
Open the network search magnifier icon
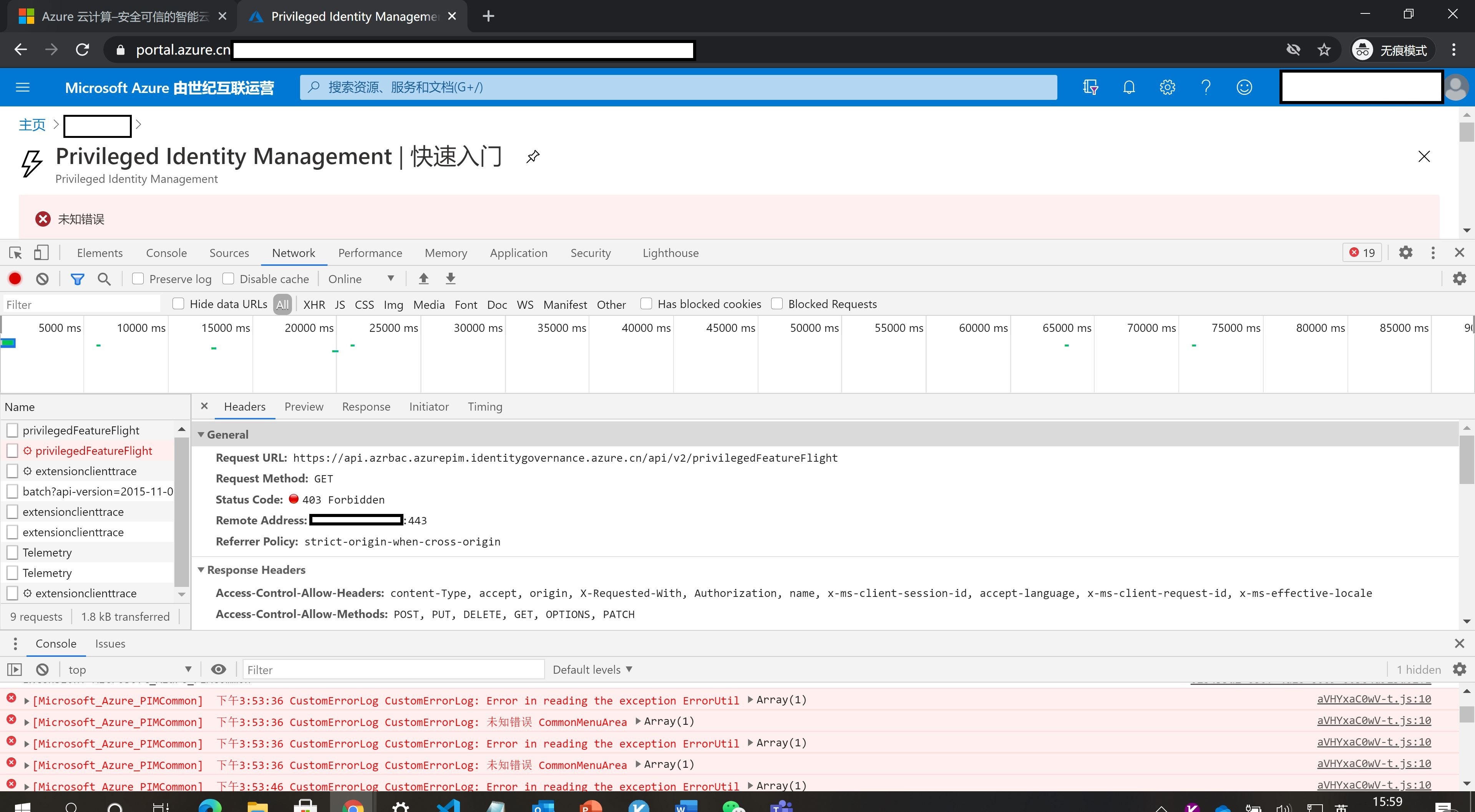click(104, 279)
